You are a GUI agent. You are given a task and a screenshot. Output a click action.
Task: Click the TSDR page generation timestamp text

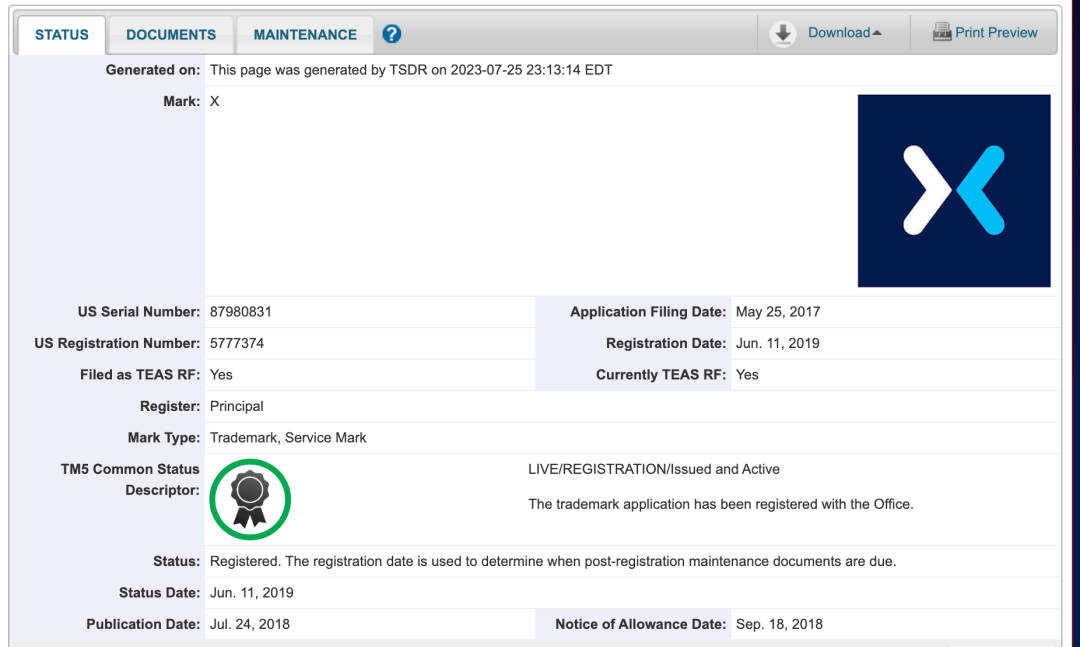(411, 70)
